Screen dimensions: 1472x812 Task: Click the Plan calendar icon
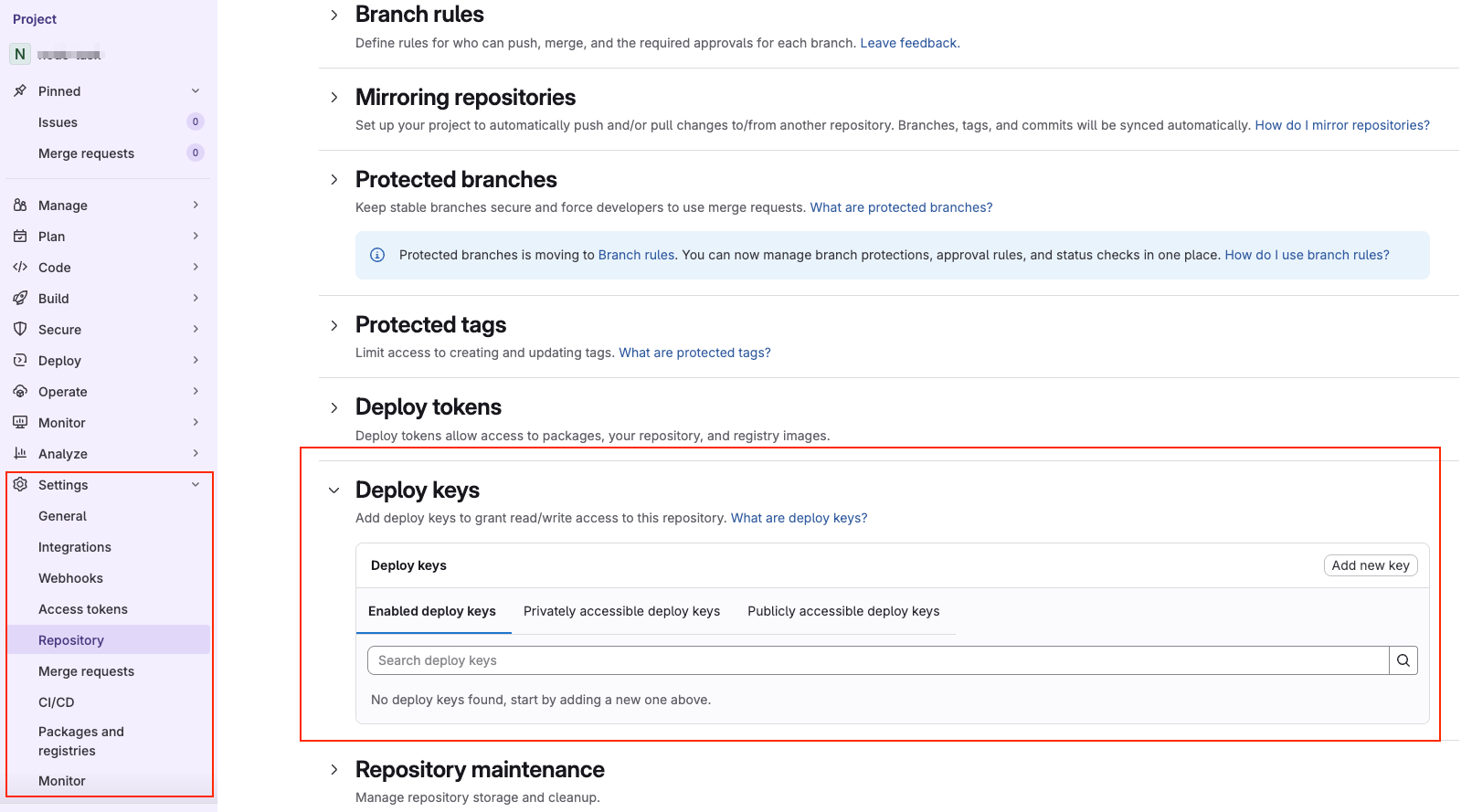point(20,237)
